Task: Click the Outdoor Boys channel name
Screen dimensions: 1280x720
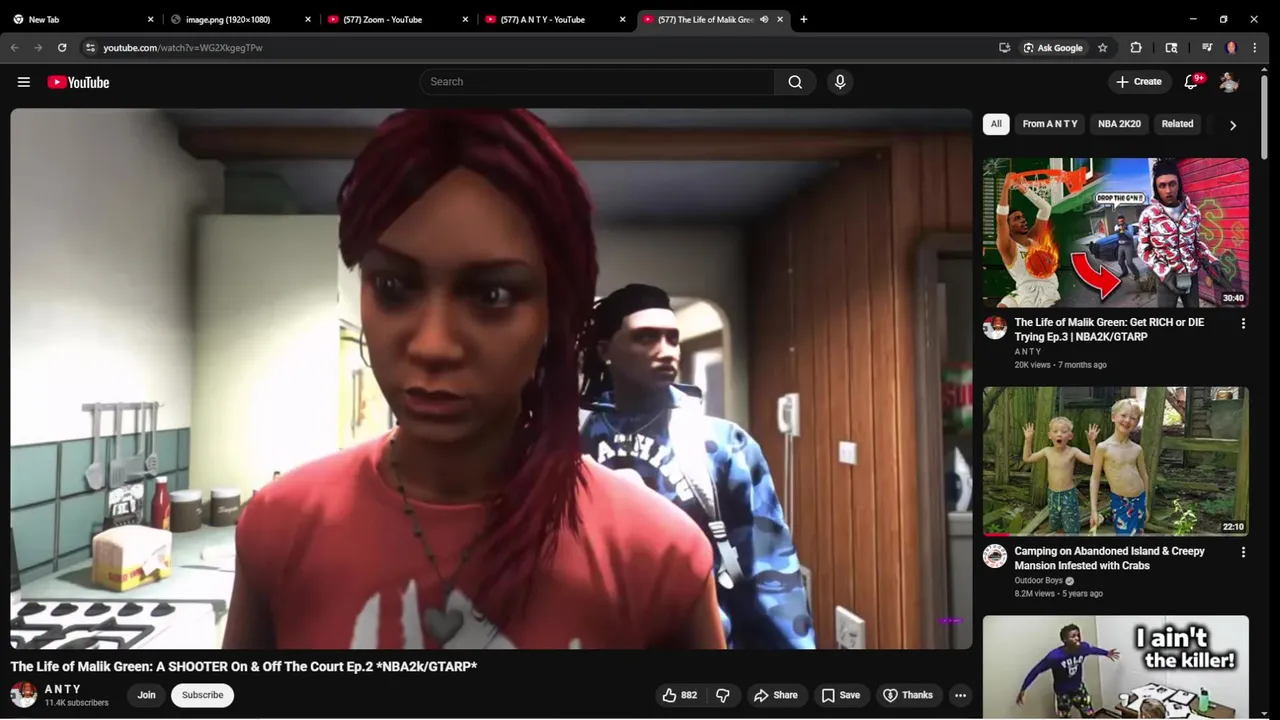Action: point(1039,580)
